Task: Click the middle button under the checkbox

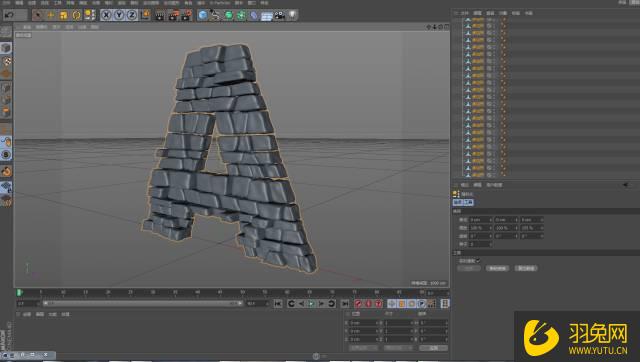Action: point(498,268)
